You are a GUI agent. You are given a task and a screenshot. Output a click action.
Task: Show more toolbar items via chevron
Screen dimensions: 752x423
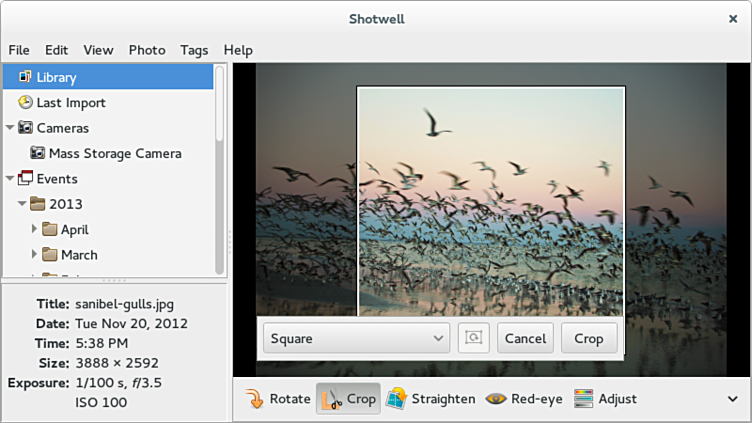point(733,399)
